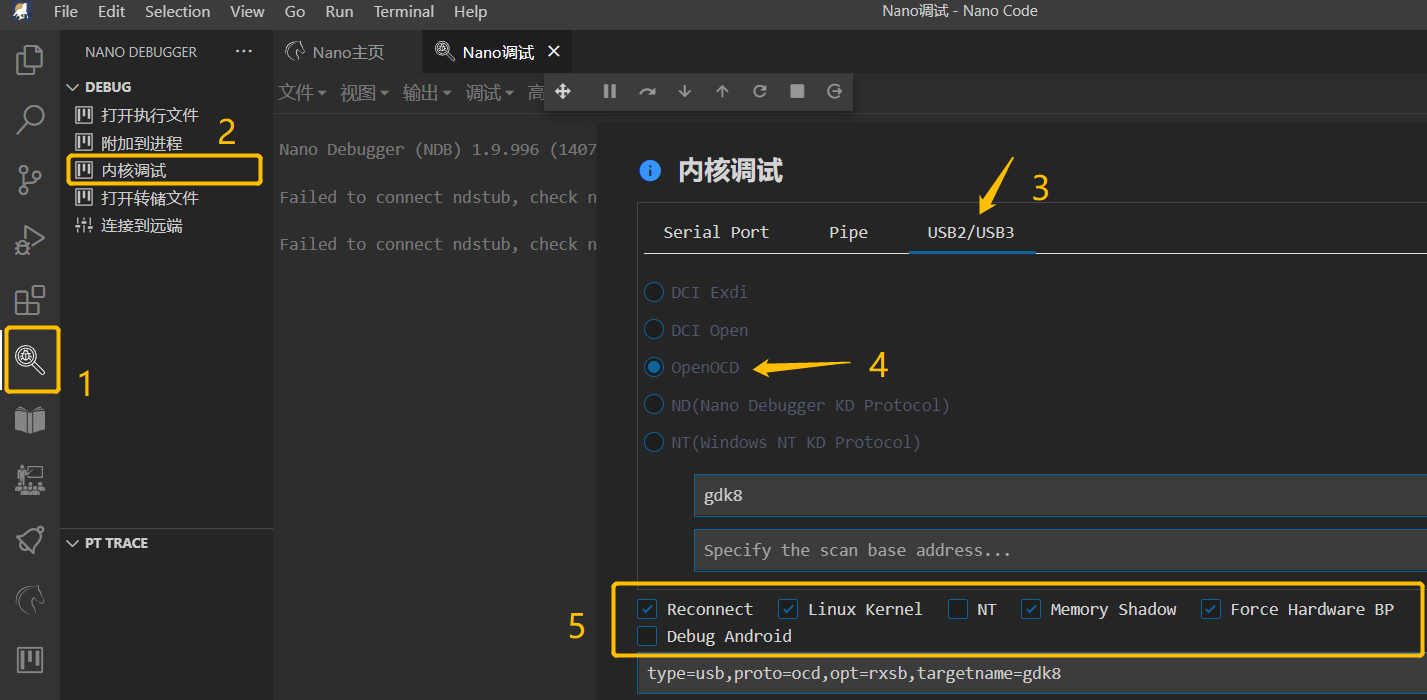Image resolution: width=1427 pixels, height=700 pixels.
Task: Toggle the Memory Shadow checkbox
Action: [1031, 609]
